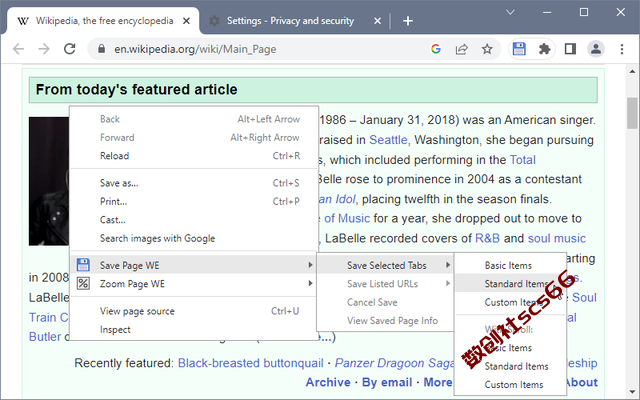Switch to the Wikipedia tab
Viewport: 640px width, 400px height.
click(104, 21)
